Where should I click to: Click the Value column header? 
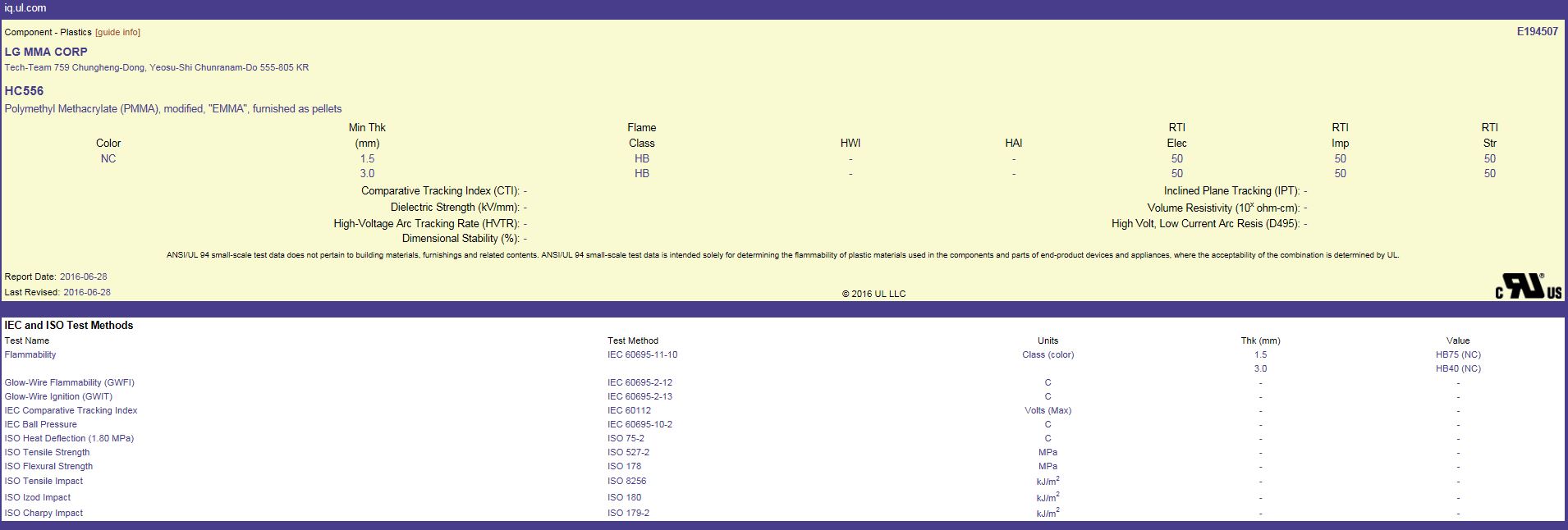tap(1458, 340)
